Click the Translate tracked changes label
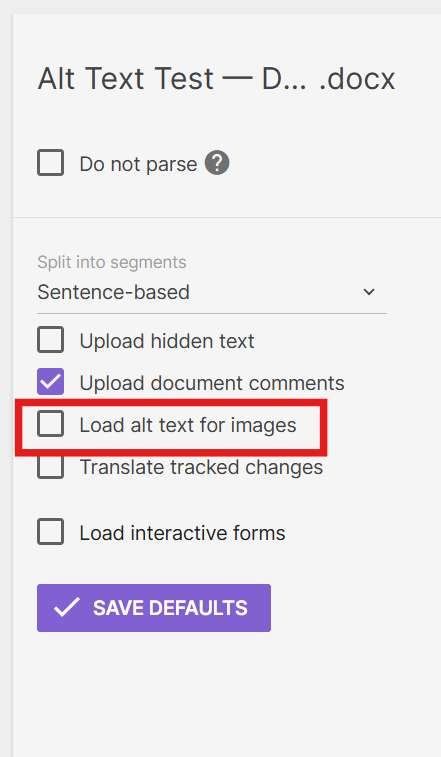This screenshot has width=441, height=757. pyautogui.click(x=201, y=467)
